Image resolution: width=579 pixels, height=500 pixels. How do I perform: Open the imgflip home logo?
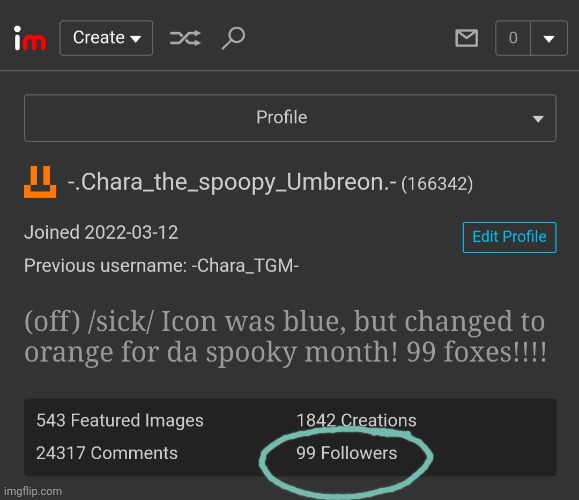click(x=30, y=38)
